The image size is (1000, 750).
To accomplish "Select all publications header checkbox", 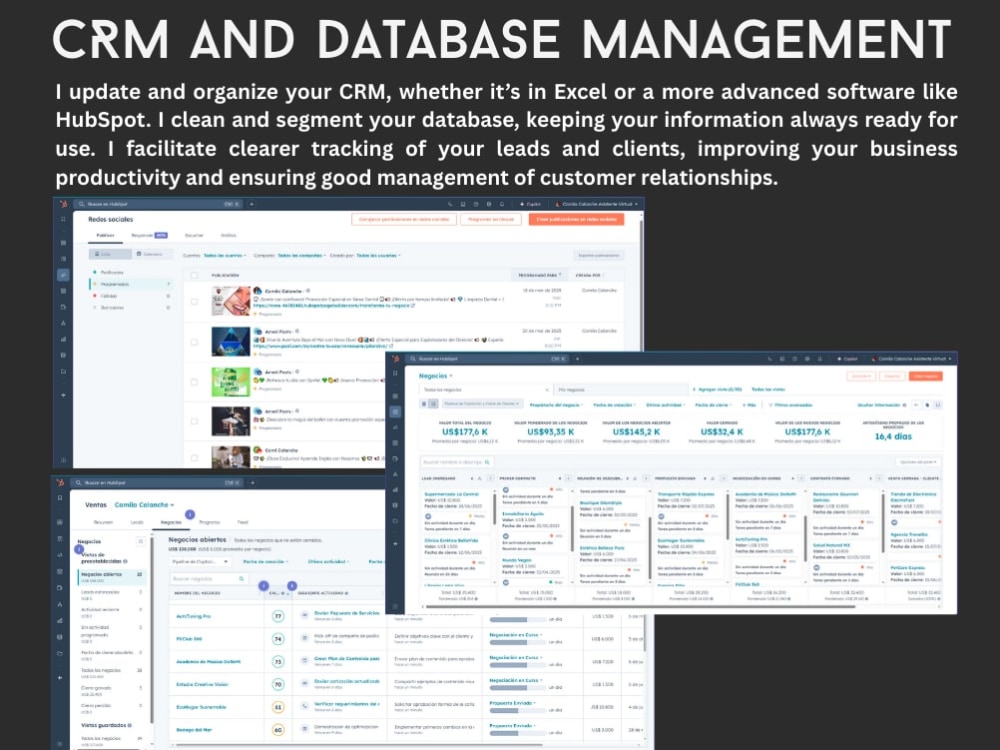I will coord(195,276).
